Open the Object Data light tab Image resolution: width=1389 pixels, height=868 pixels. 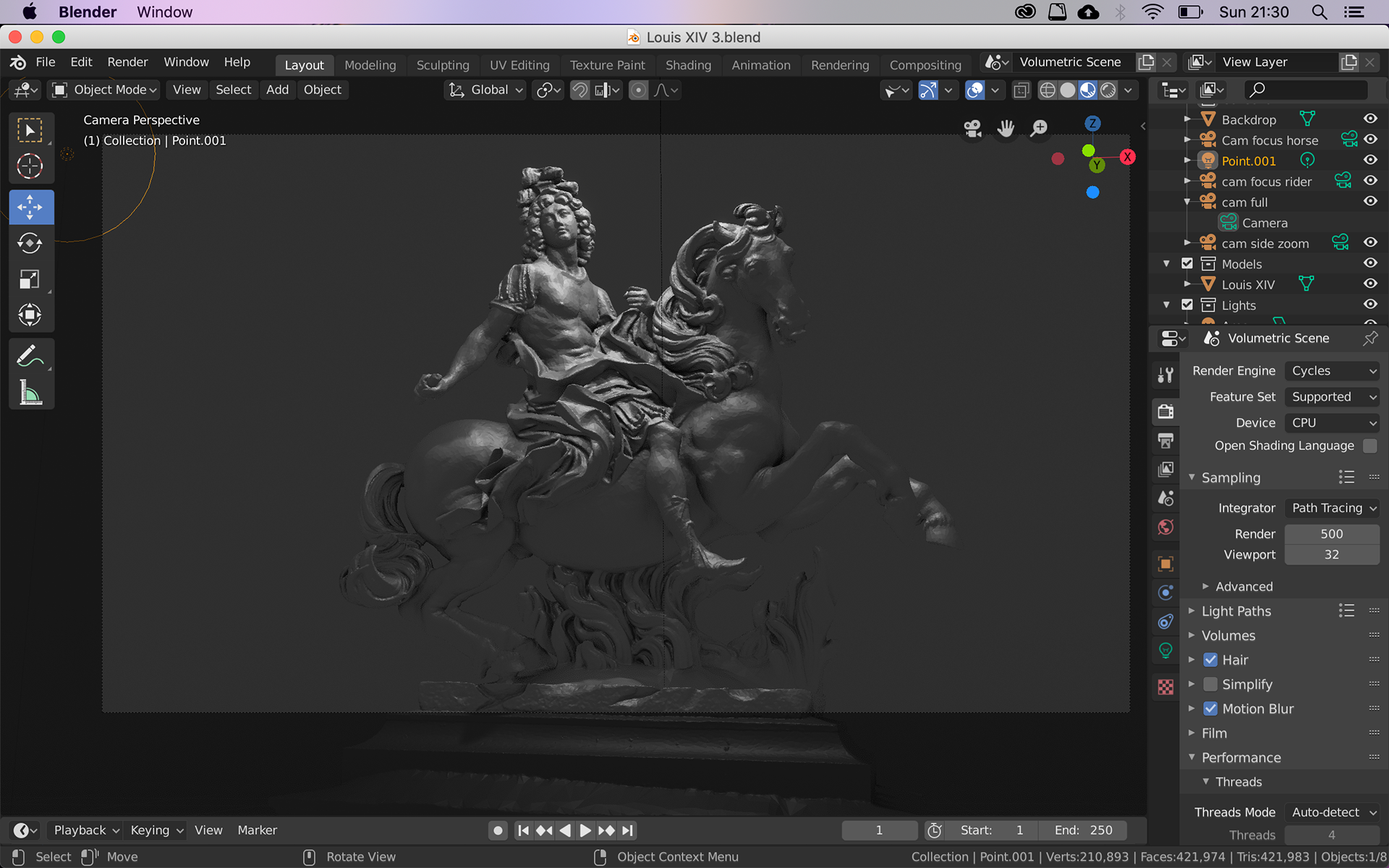click(1165, 650)
